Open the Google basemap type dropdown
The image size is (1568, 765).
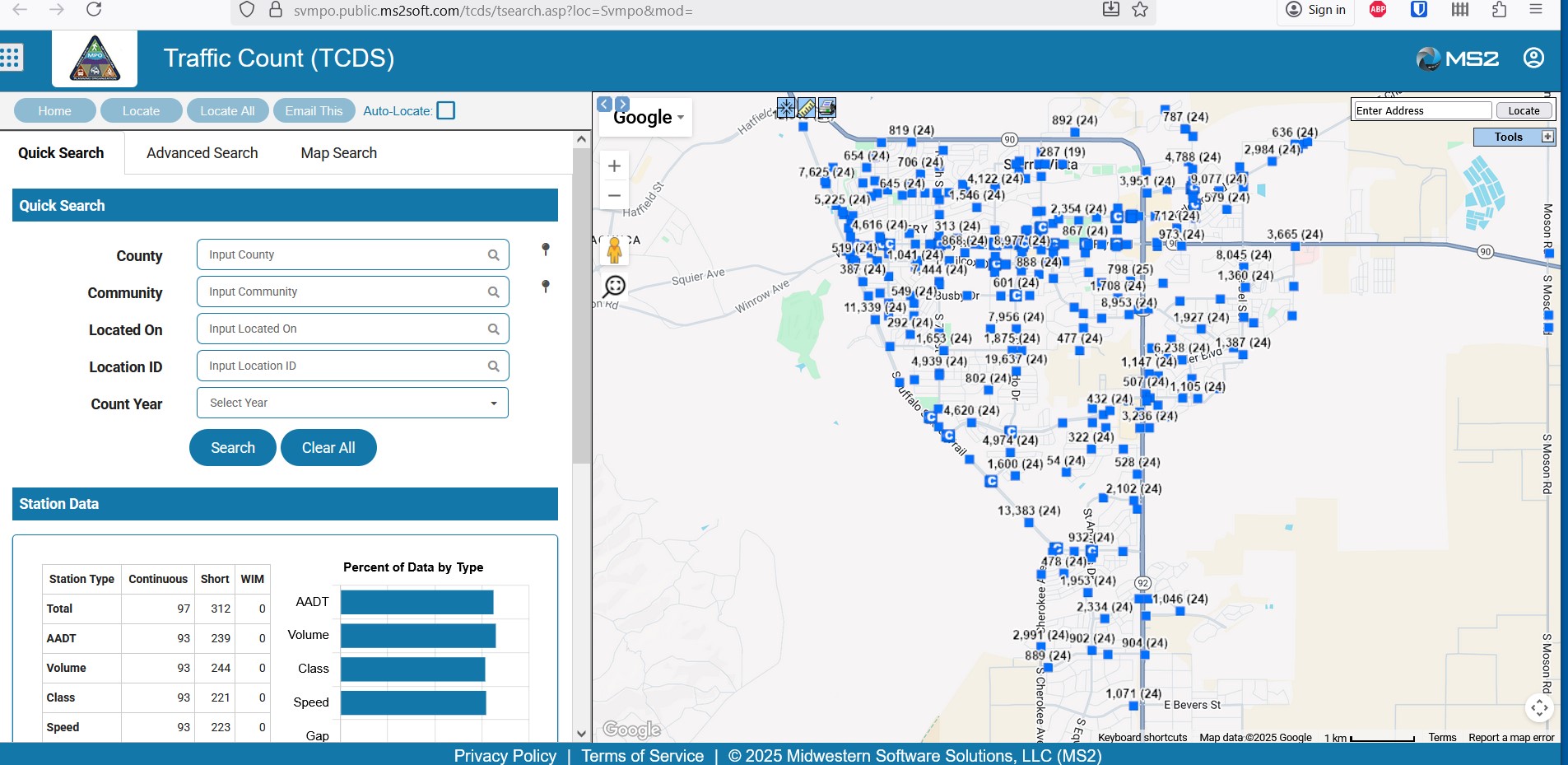tap(649, 118)
